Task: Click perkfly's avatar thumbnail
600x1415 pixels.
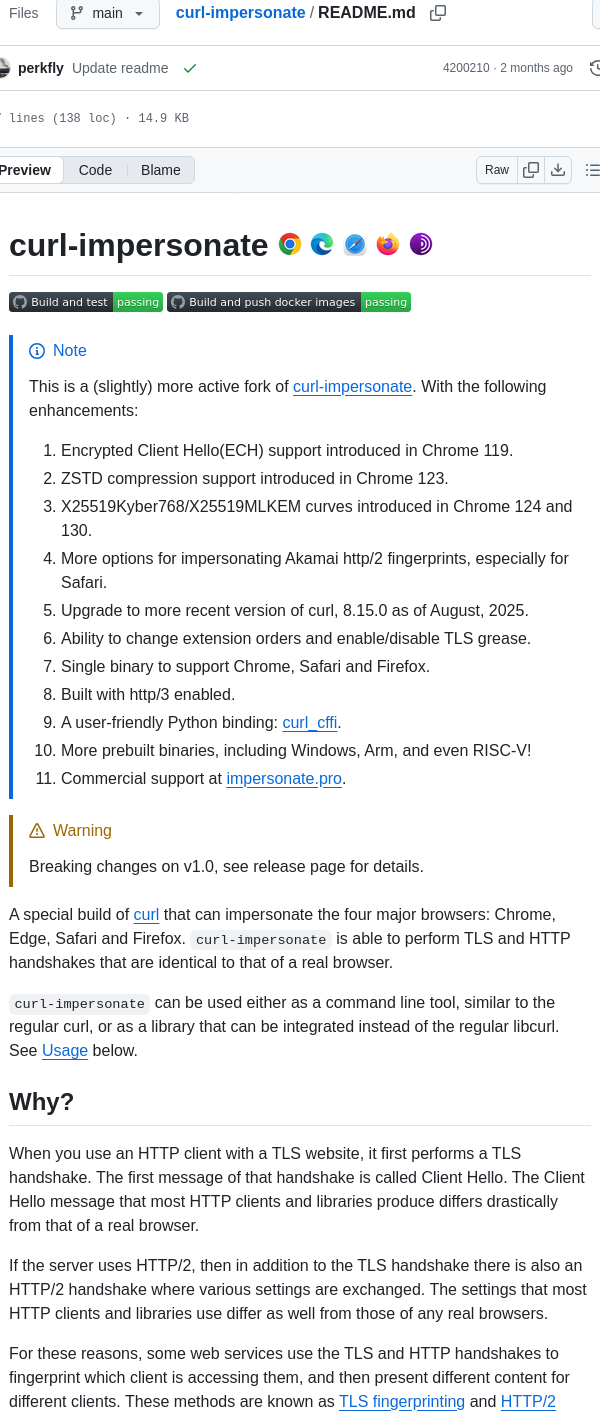Action: [7, 67]
